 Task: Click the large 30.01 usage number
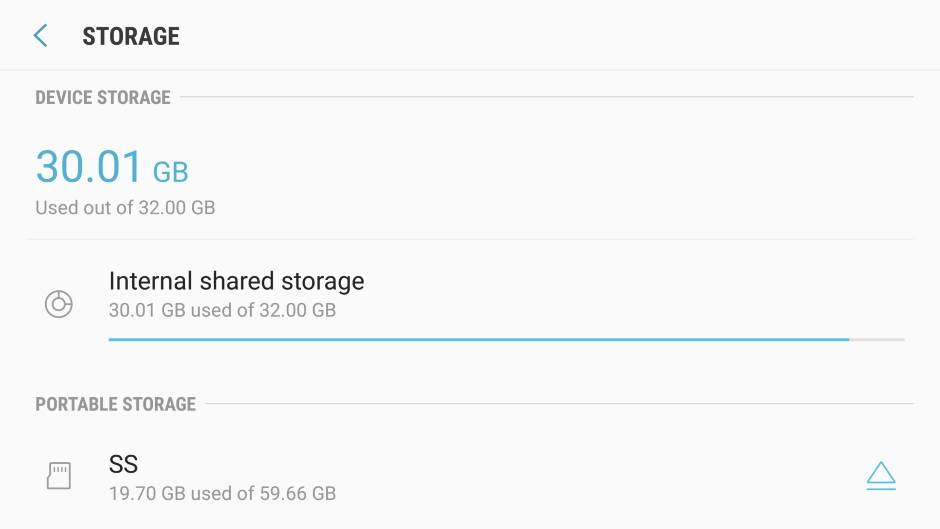pos(89,167)
